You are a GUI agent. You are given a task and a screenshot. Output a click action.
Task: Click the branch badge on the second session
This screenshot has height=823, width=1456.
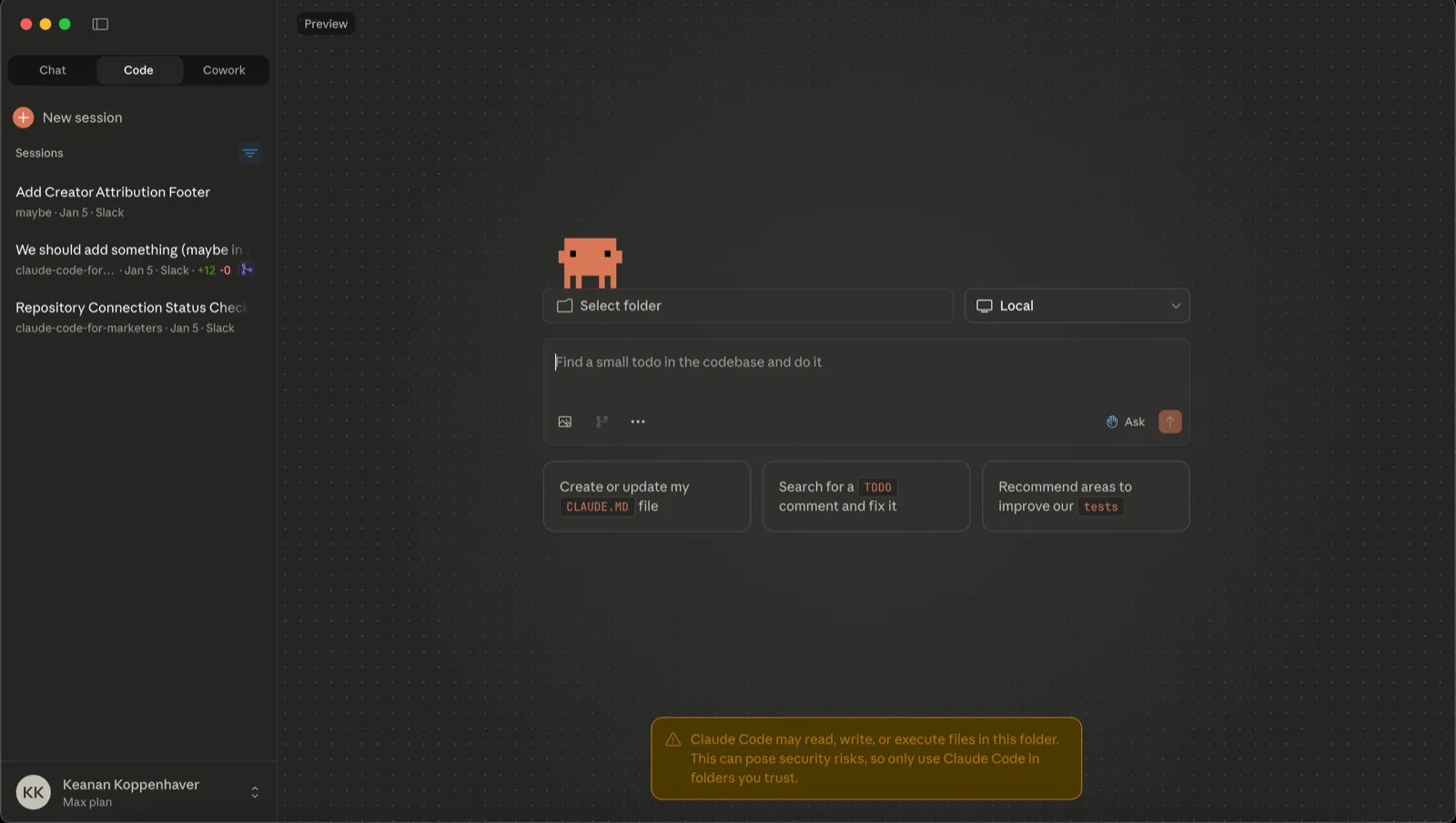pos(246,269)
